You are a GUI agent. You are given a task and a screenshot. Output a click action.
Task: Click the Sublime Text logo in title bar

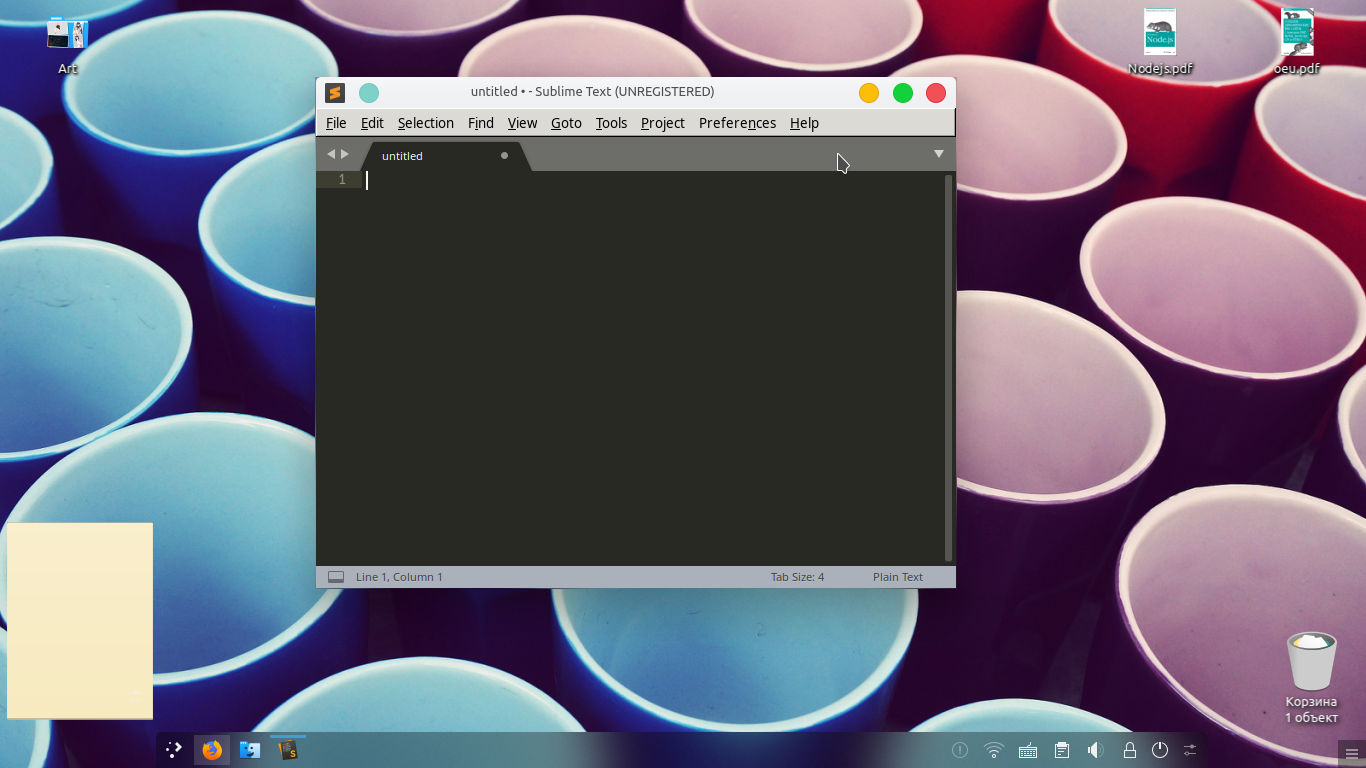(335, 93)
